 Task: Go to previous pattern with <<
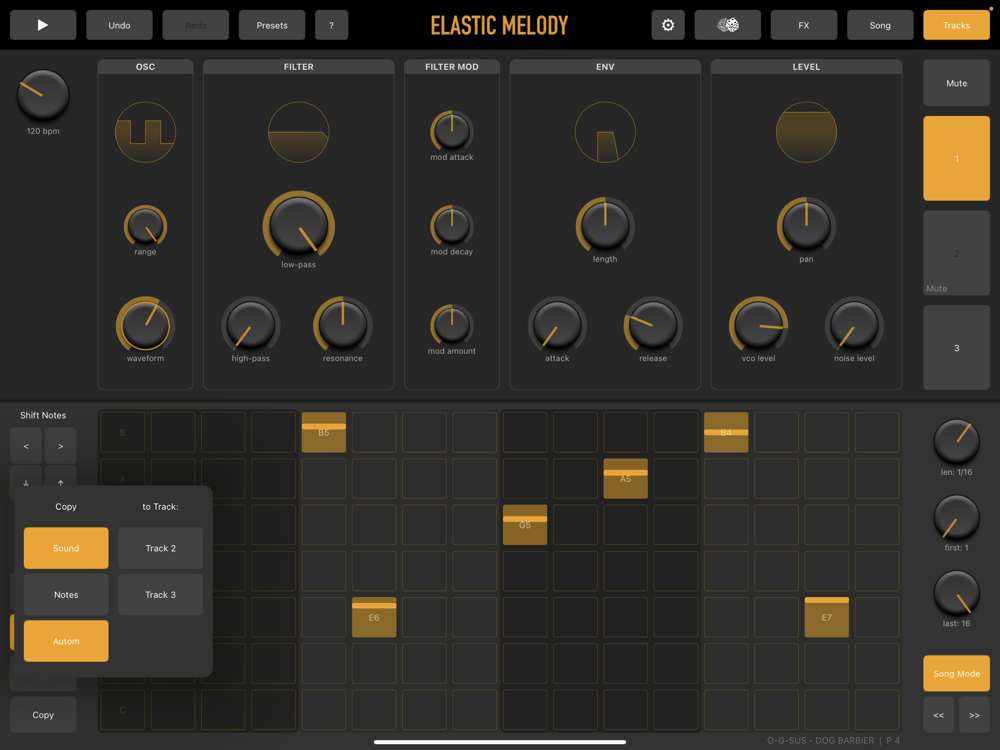[x=939, y=715]
